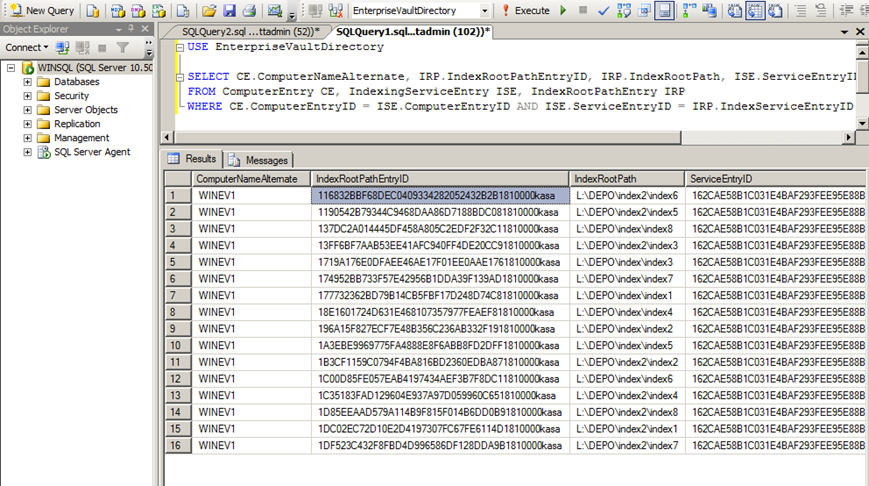Switch to SQLQuery1.sql tab
869x486 pixels.
coord(413,32)
